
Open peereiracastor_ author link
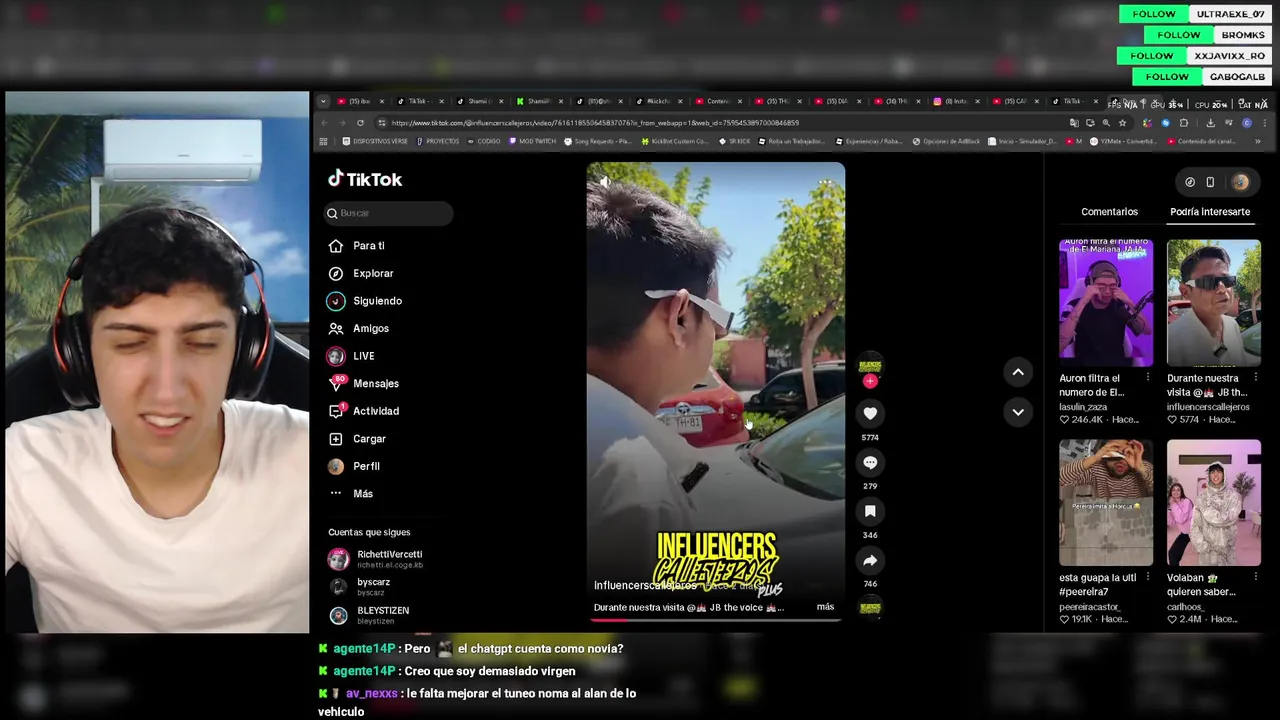pyautogui.click(x=1090, y=607)
